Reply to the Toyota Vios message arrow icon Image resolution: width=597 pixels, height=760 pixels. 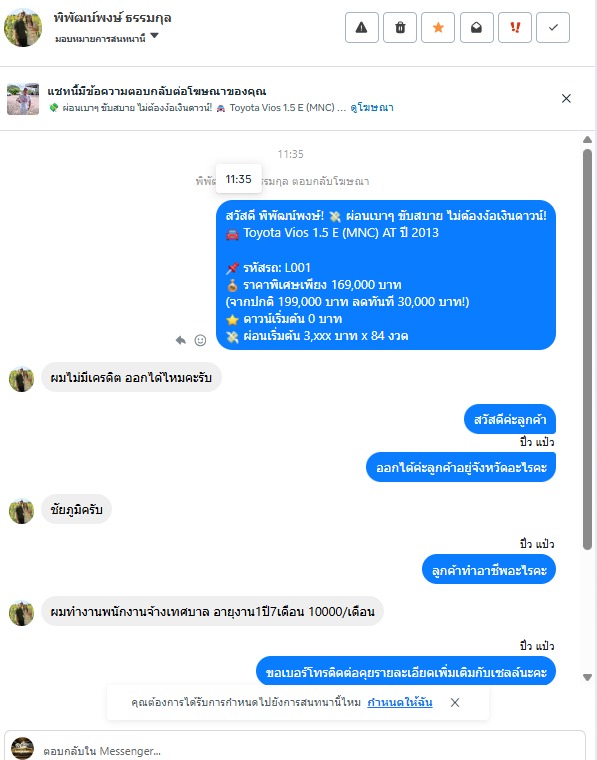tap(181, 340)
